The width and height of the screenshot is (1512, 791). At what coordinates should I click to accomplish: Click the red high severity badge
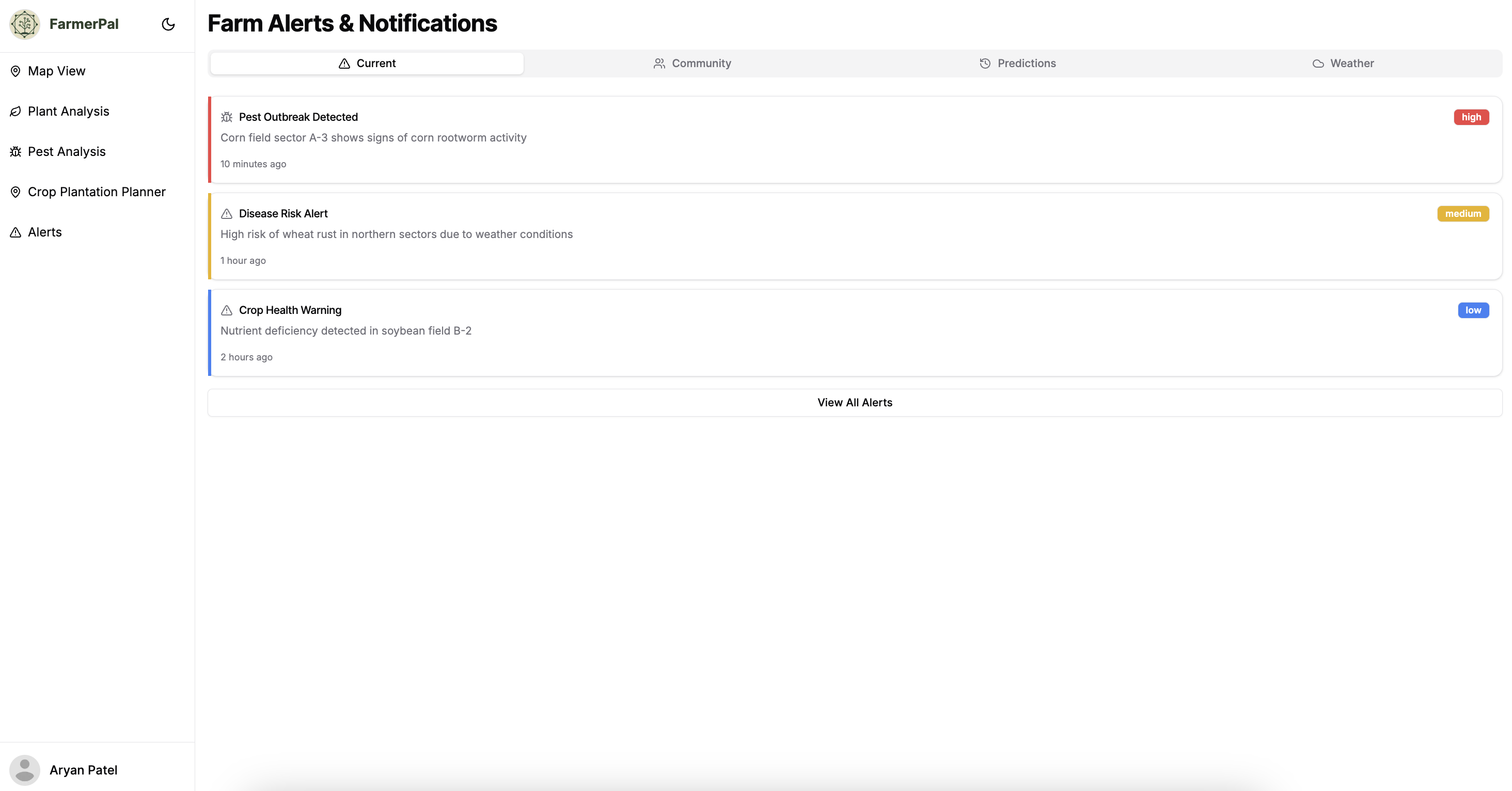[1470, 117]
